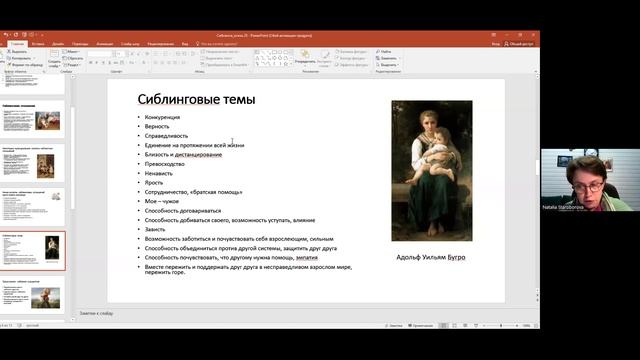Screen dimensions: 640x360
Task: Toggle Bold formatting
Action: (91, 62)
